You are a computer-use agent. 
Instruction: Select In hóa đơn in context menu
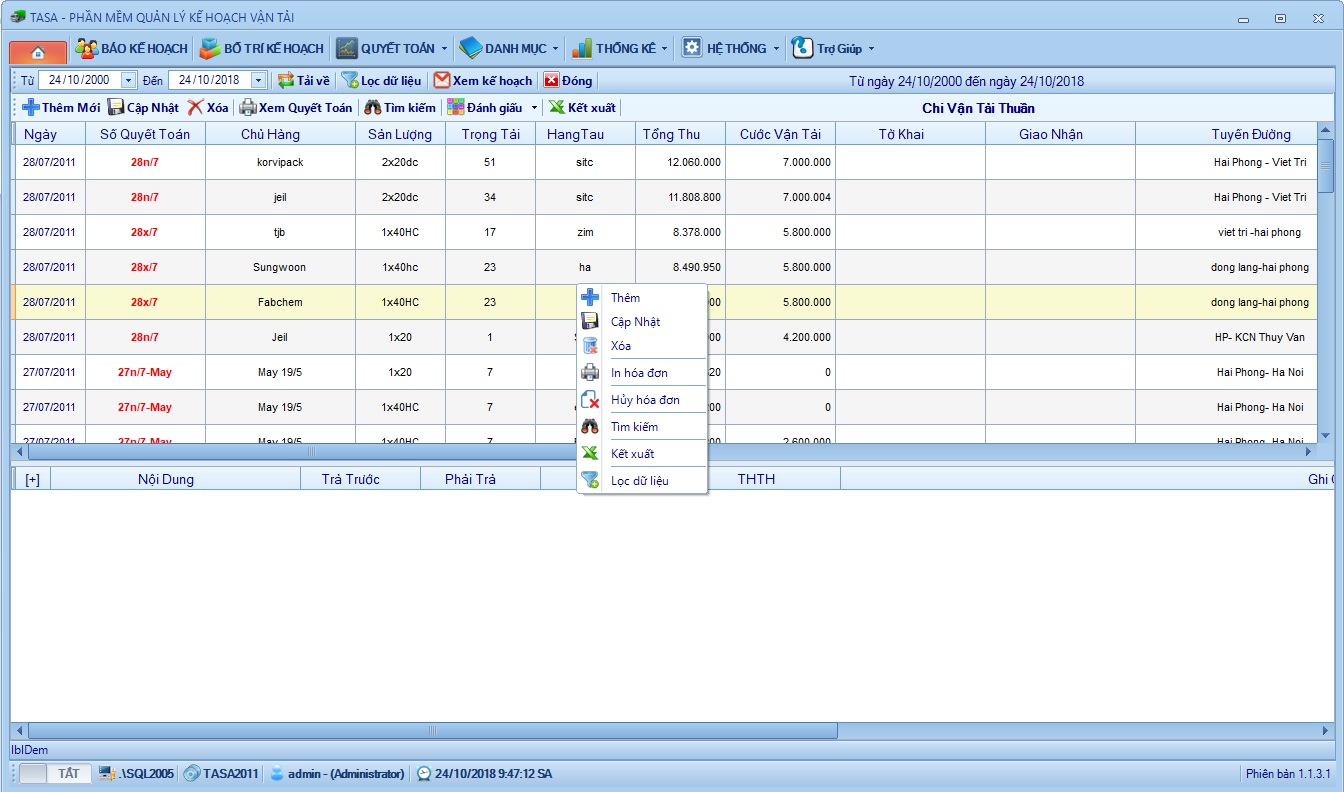click(x=639, y=373)
